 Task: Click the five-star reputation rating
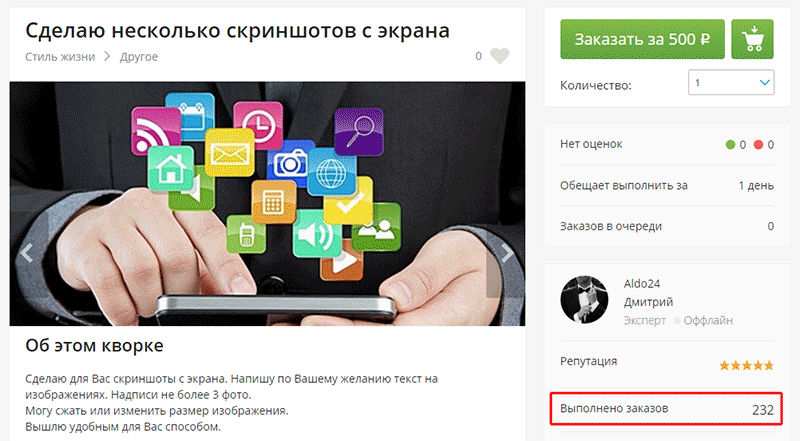pyautogui.click(x=746, y=365)
